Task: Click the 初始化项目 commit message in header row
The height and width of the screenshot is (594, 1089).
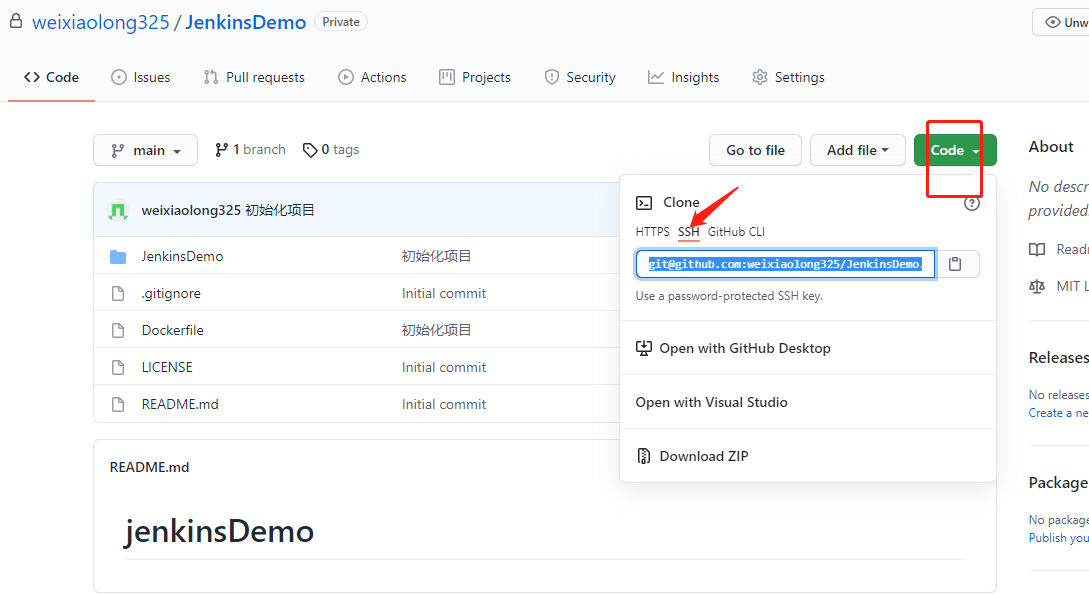Action: (280, 211)
